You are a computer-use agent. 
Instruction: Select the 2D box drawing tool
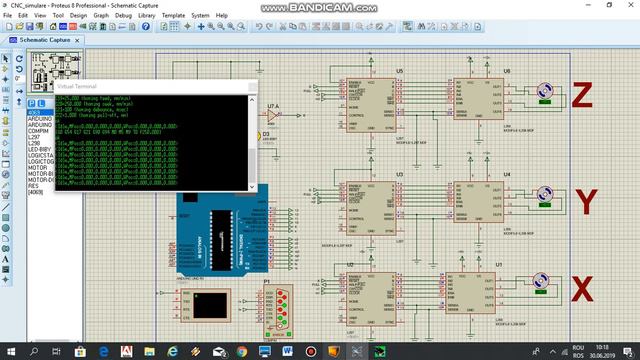(5, 218)
